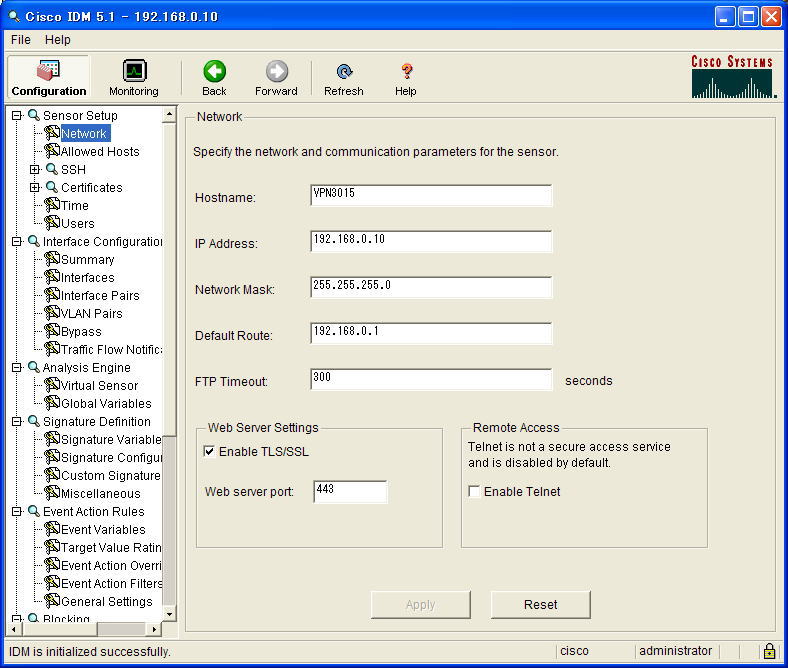788x668 pixels.
Task: Open the Configuration toolbar view
Action: 49,77
